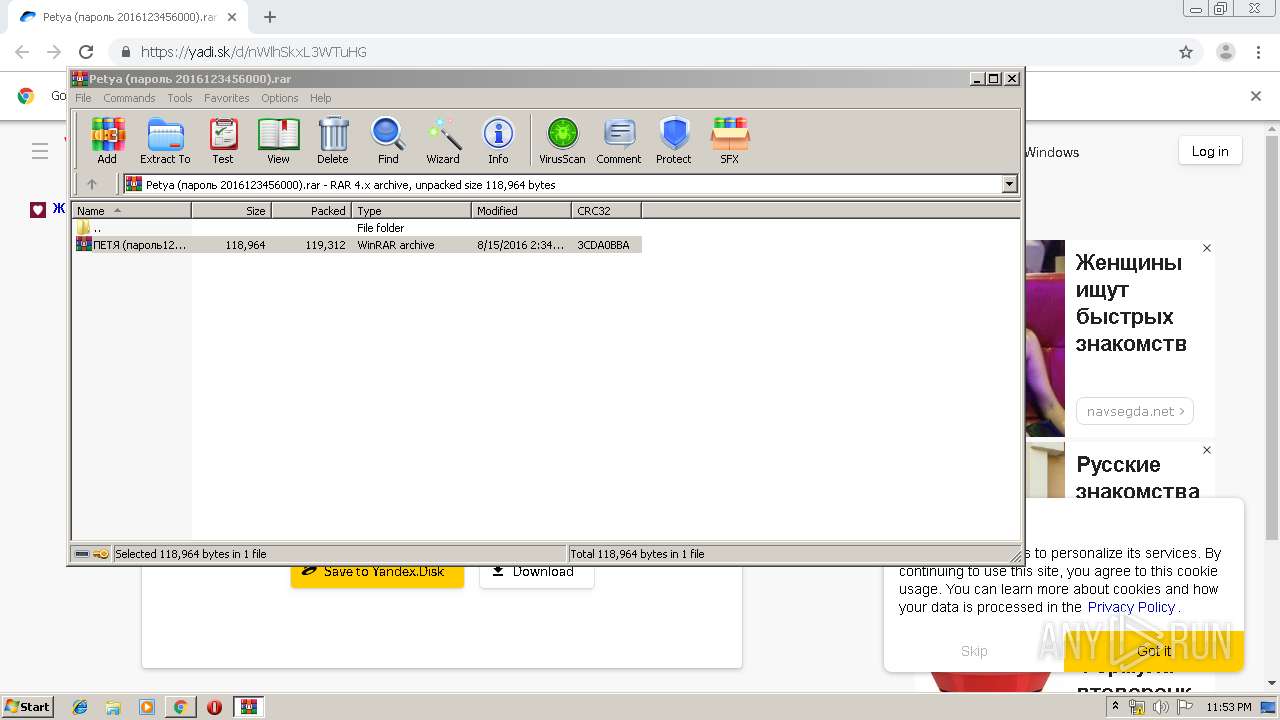Launch the Wizard tool
1280x720 pixels.
click(x=443, y=140)
